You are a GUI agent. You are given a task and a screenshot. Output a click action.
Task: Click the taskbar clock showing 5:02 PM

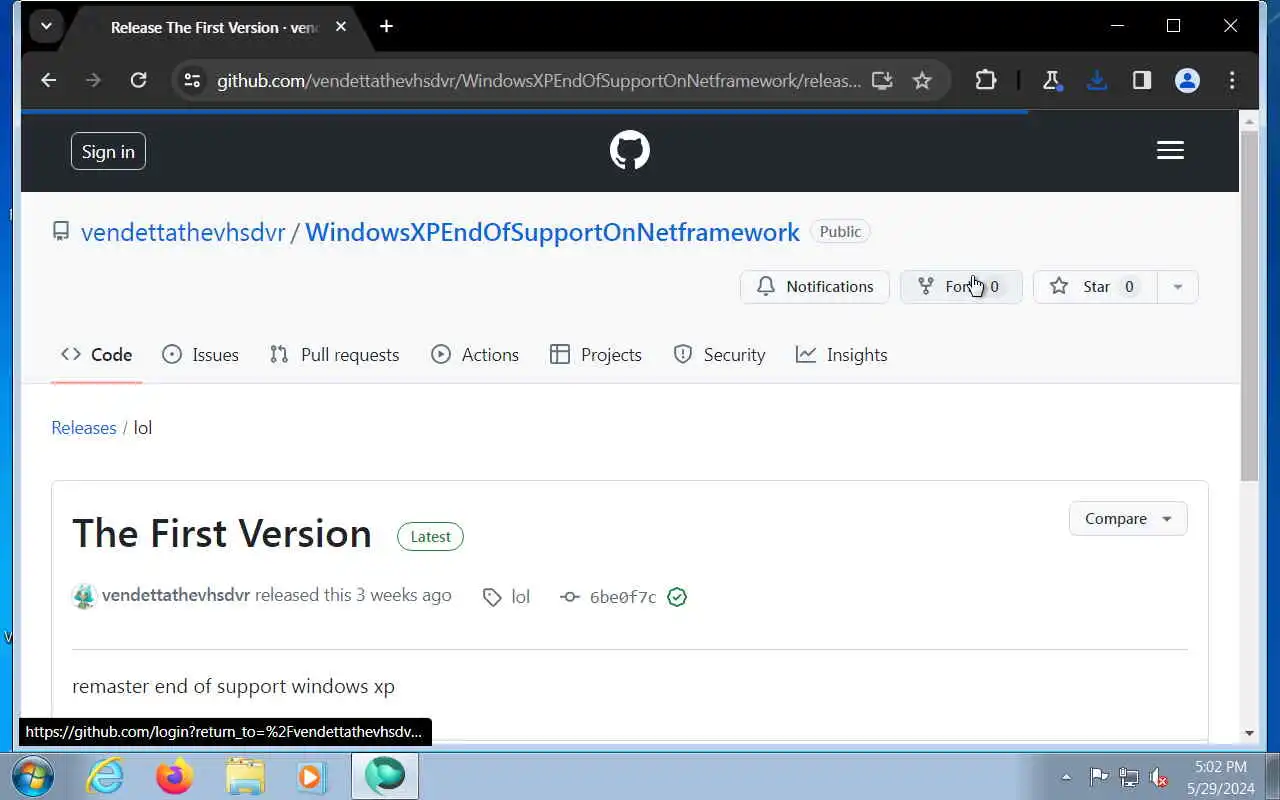click(1220, 777)
